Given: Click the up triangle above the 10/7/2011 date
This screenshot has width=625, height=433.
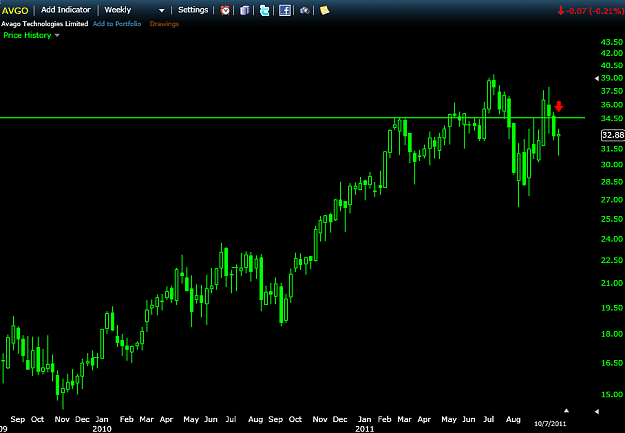Looking at the screenshot, I should (566, 410).
